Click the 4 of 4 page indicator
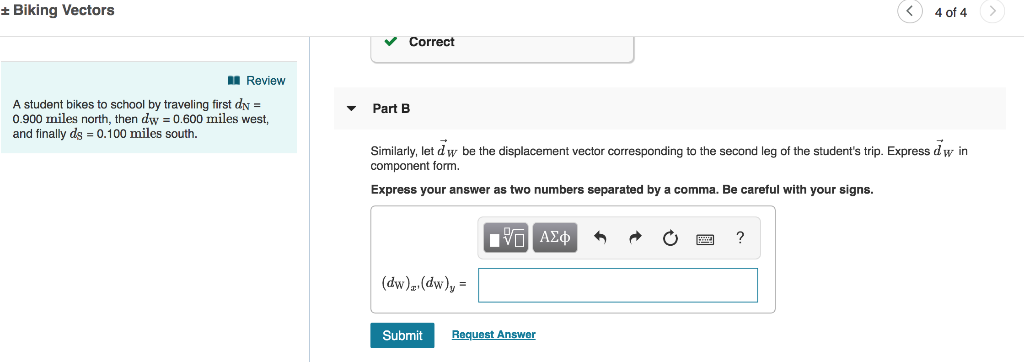Image resolution: width=1024 pixels, height=362 pixels. pos(951,12)
